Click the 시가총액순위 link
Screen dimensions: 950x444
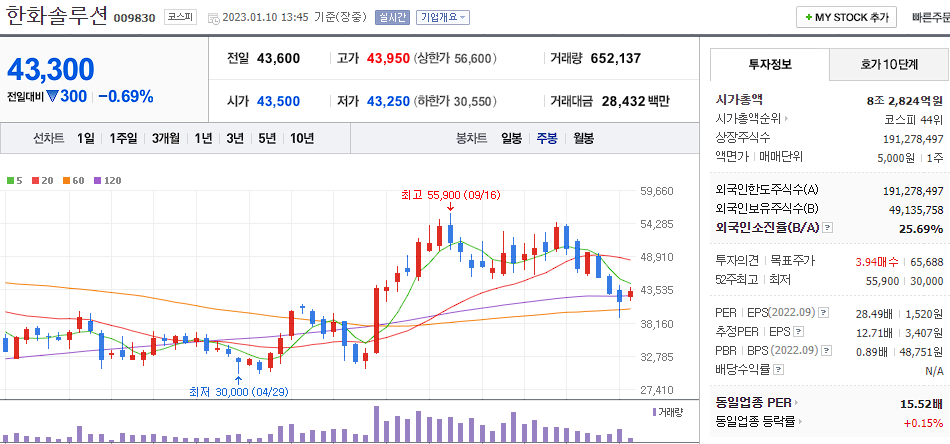(x=748, y=119)
